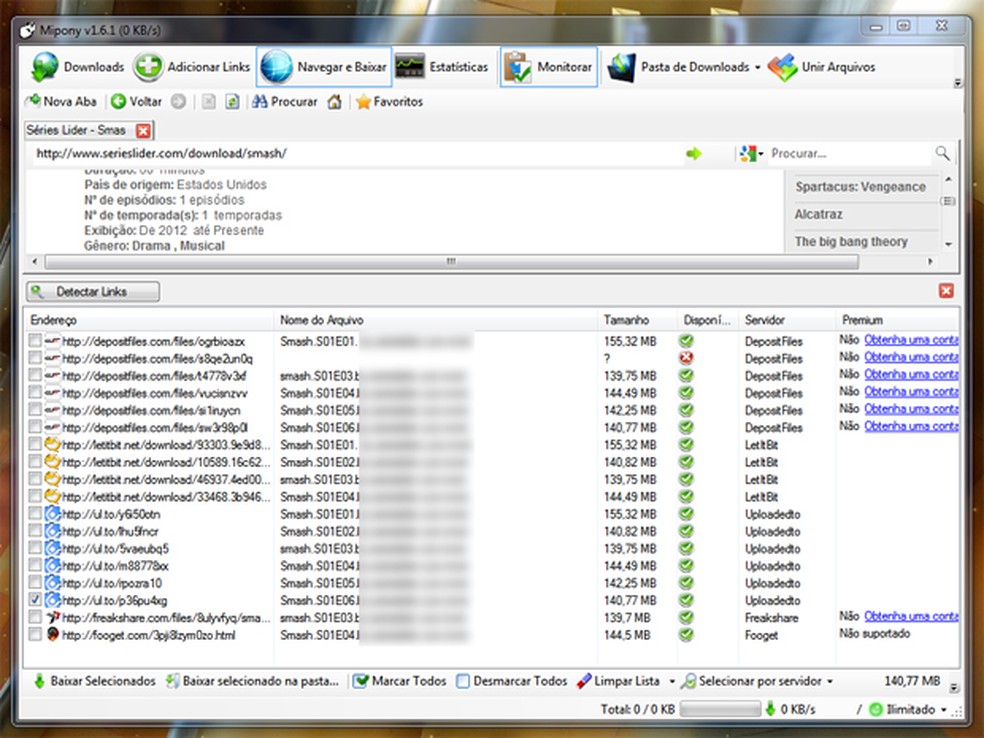Toggle the Monitorar clipboard button
The width and height of the screenshot is (984, 738).
click(x=548, y=67)
